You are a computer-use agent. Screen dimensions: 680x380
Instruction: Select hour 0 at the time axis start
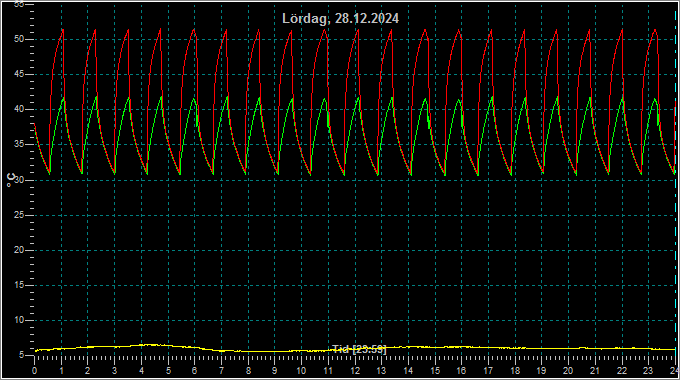coord(35,371)
